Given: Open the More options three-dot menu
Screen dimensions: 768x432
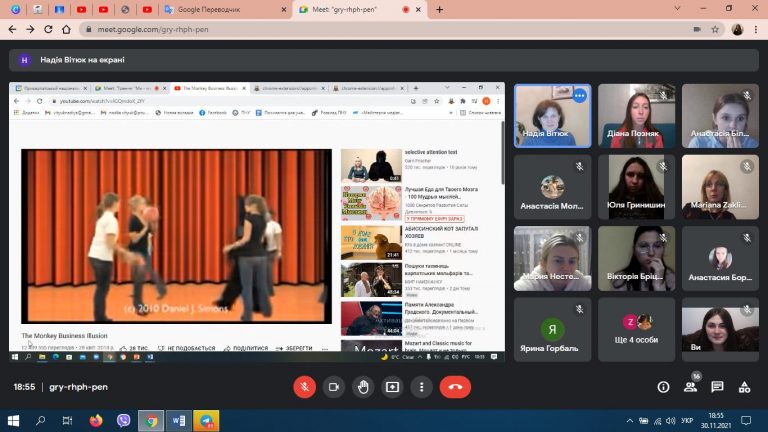Looking at the screenshot, I should (422, 387).
